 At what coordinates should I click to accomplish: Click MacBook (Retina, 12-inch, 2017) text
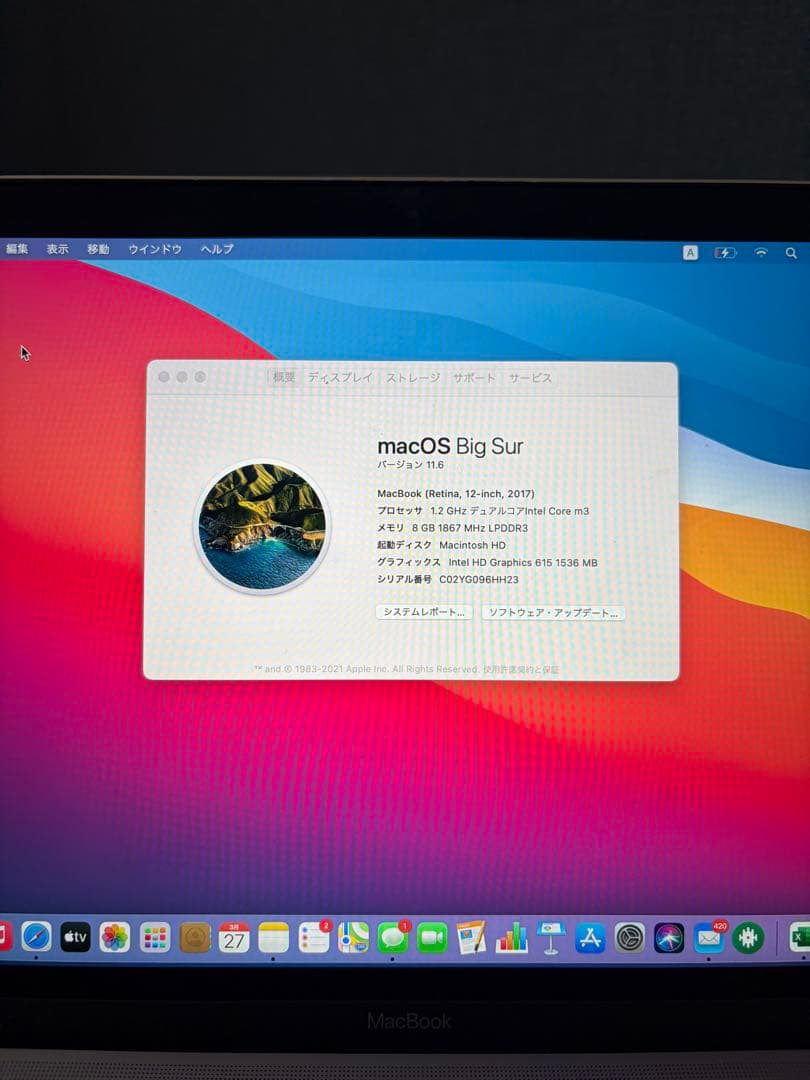[x=456, y=493]
